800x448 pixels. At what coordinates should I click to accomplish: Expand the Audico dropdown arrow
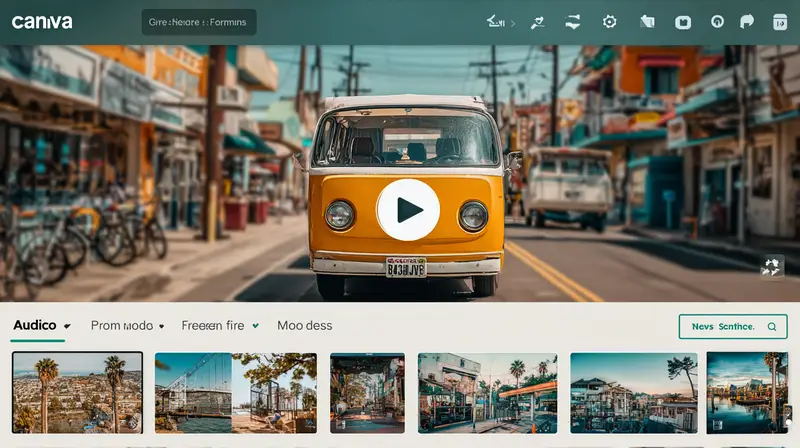click(67, 327)
